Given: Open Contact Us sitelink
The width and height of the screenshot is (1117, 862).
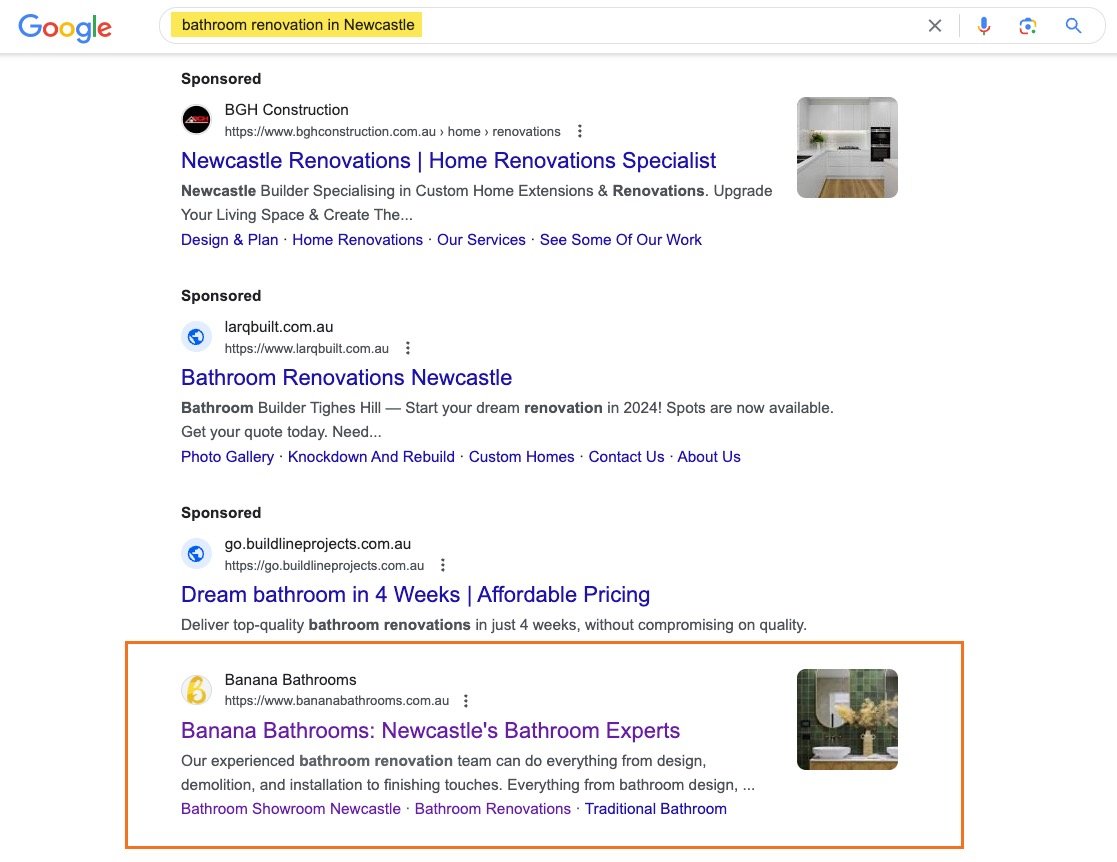Looking at the screenshot, I should (626, 457).
